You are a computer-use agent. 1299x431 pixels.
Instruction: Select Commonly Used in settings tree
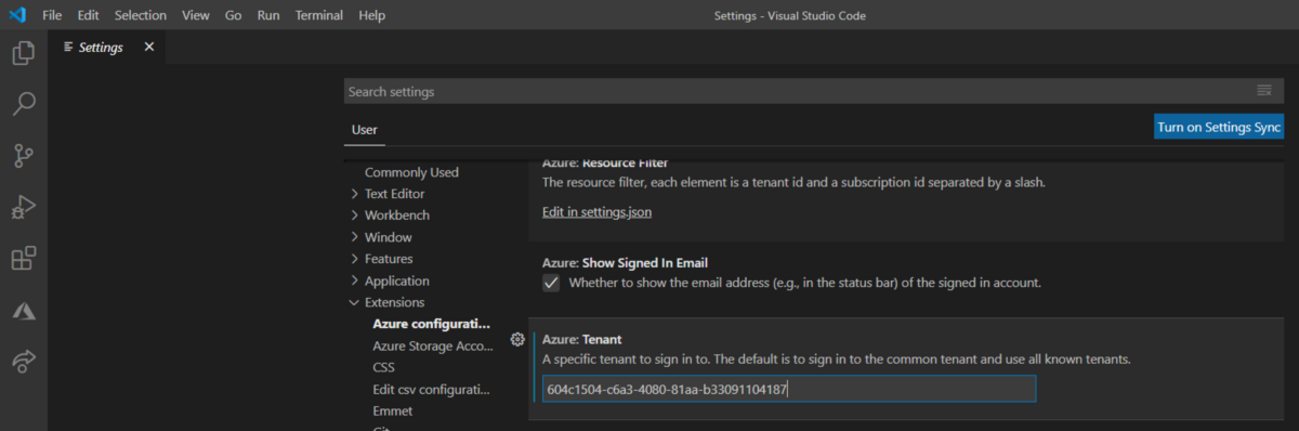click(x=412, y=172)
